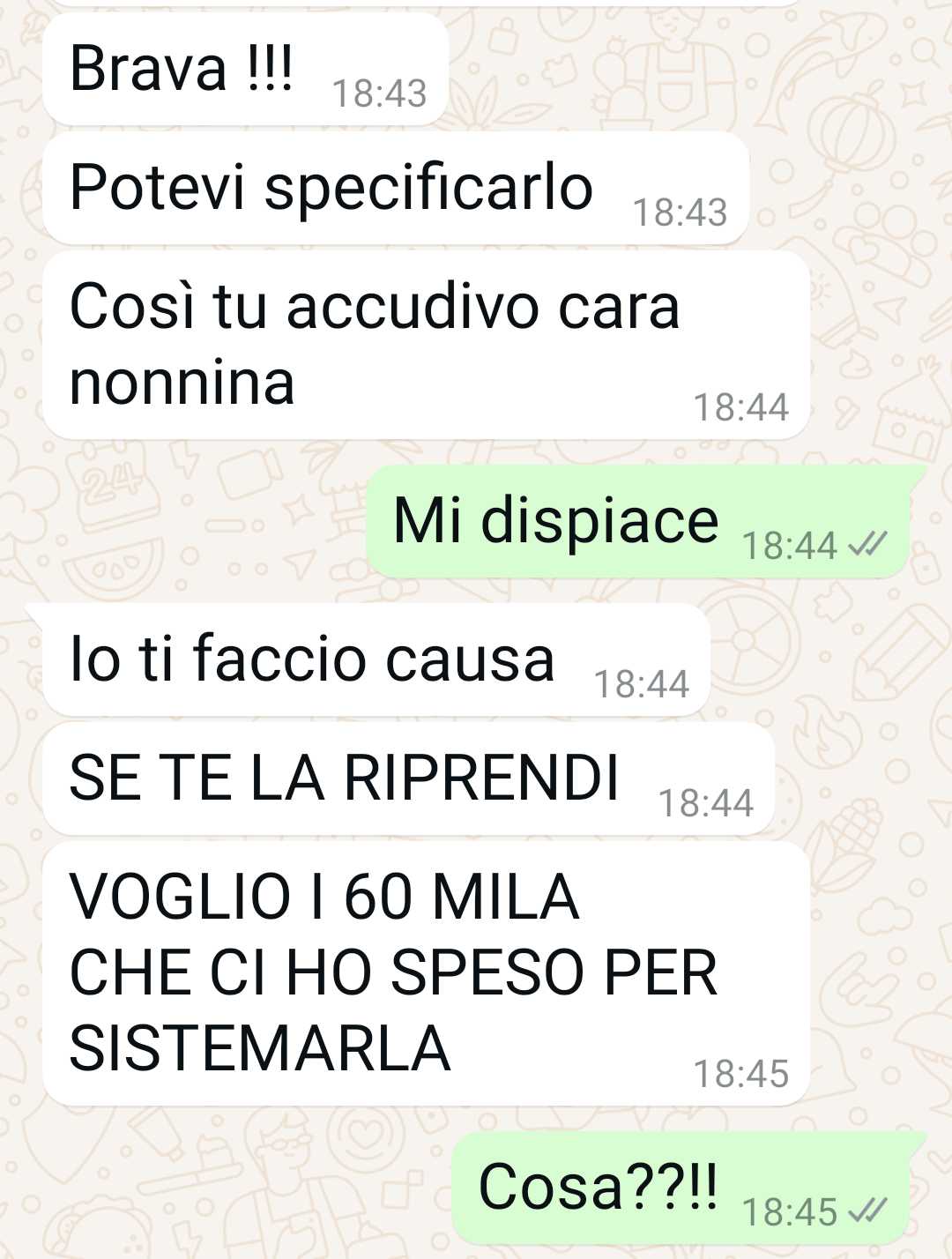Tap the 'VOGLIO I 60 MILA' message bubble
Image resolution: width=952 pixels, height=1259 pixels.
(426, 973)
